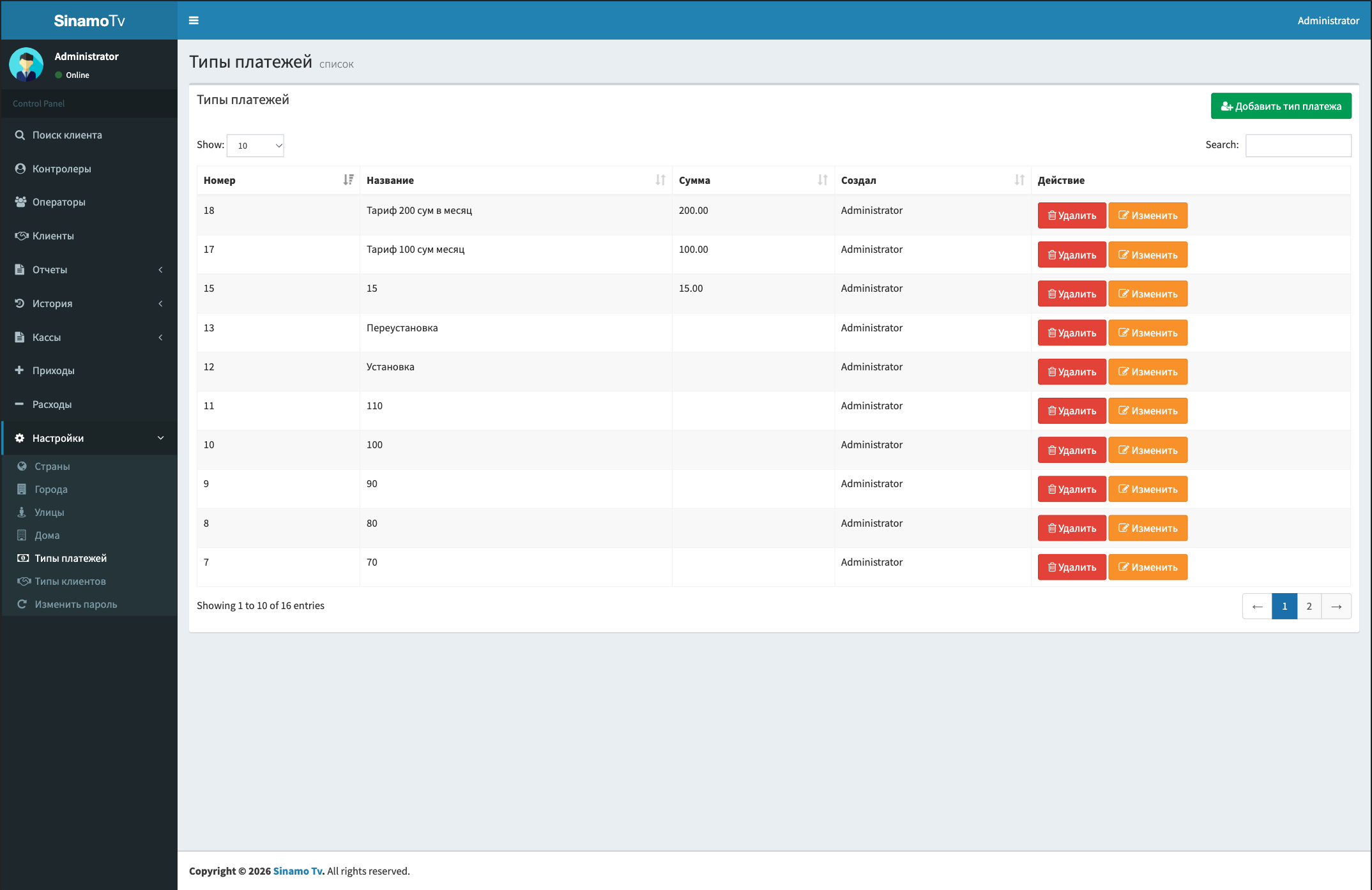The height and width of the screenshot is (890, 1372).
Task: Toggle sidebar with the hamburger icon
Action: (194, 20)
